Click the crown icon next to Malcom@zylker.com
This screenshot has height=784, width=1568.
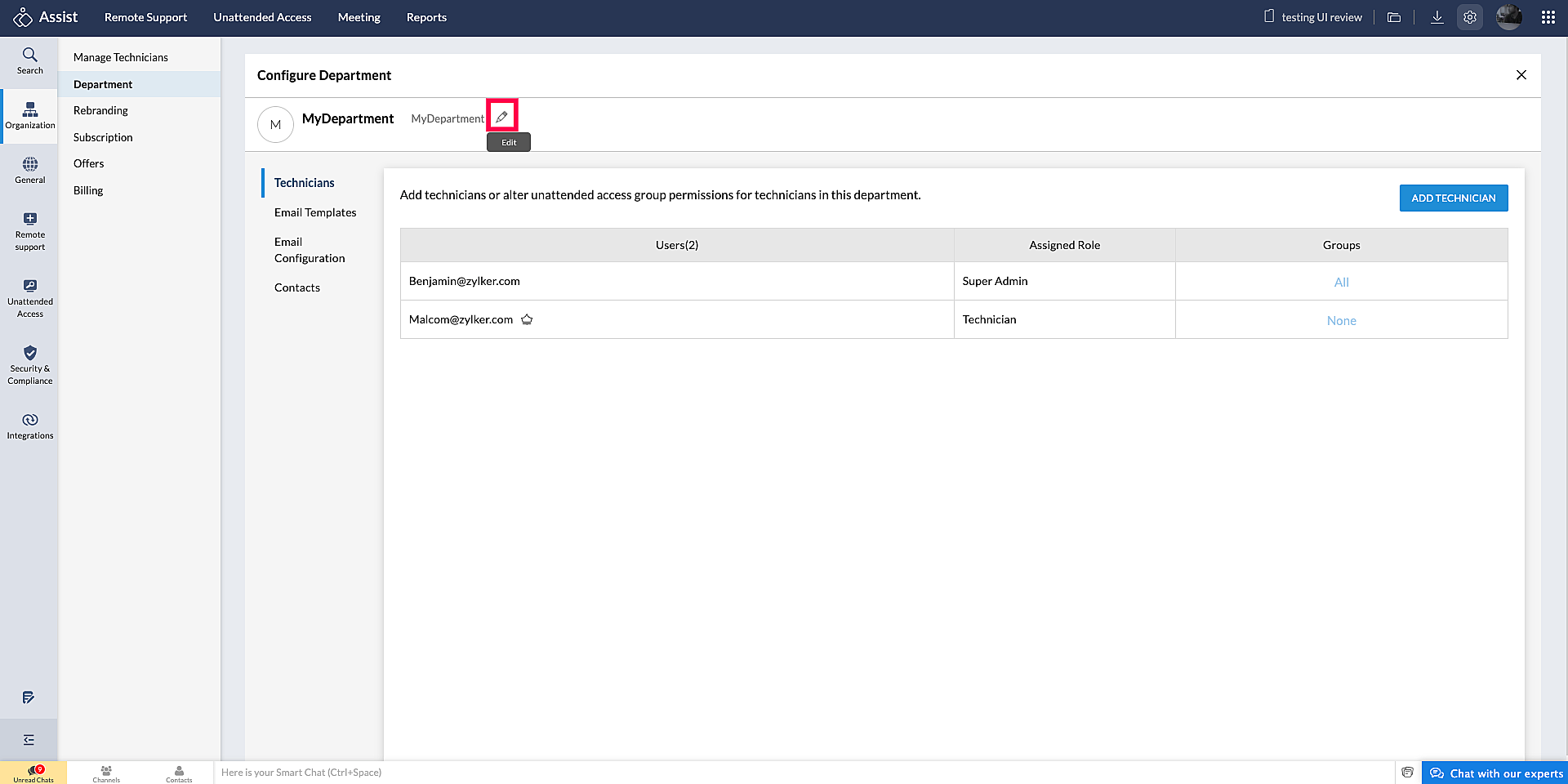527,319
